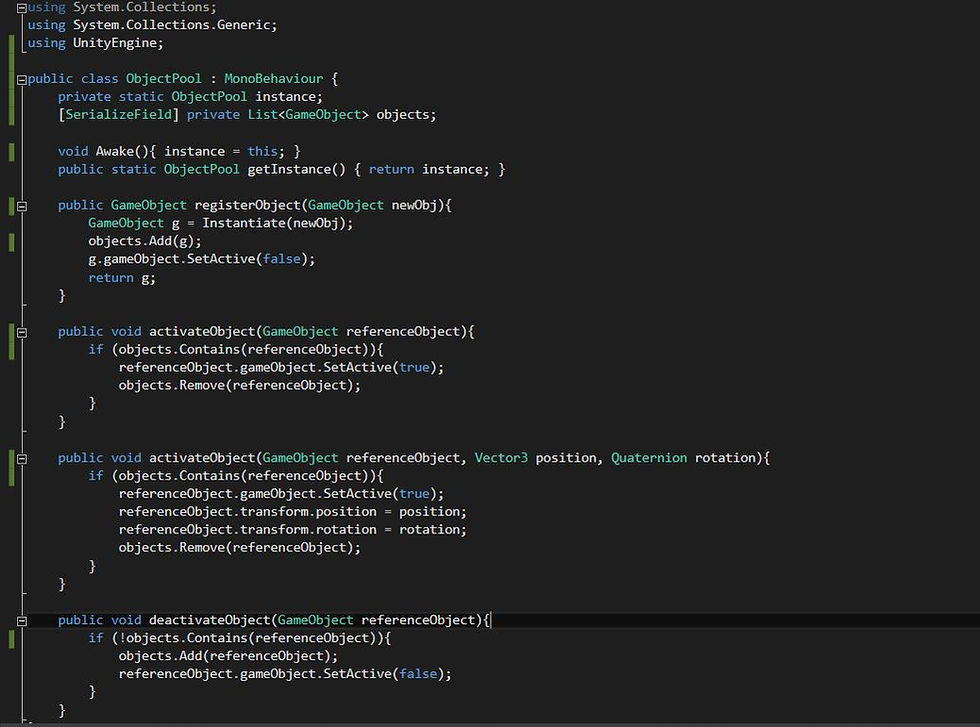Image resolution: width=980 pixels, height=727 pixels.
Task: Click the 'Awake' method name
Action: point(114,151)
